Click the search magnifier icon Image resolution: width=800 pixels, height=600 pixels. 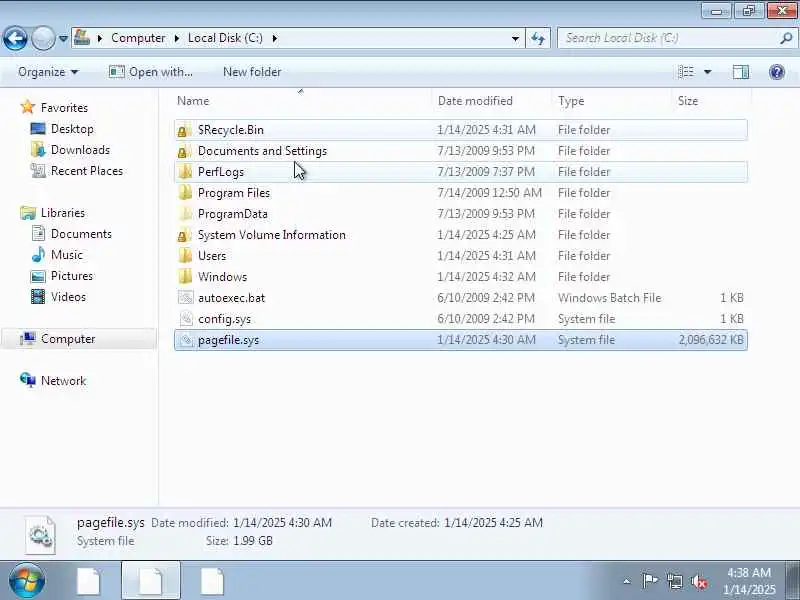[786, 38]
